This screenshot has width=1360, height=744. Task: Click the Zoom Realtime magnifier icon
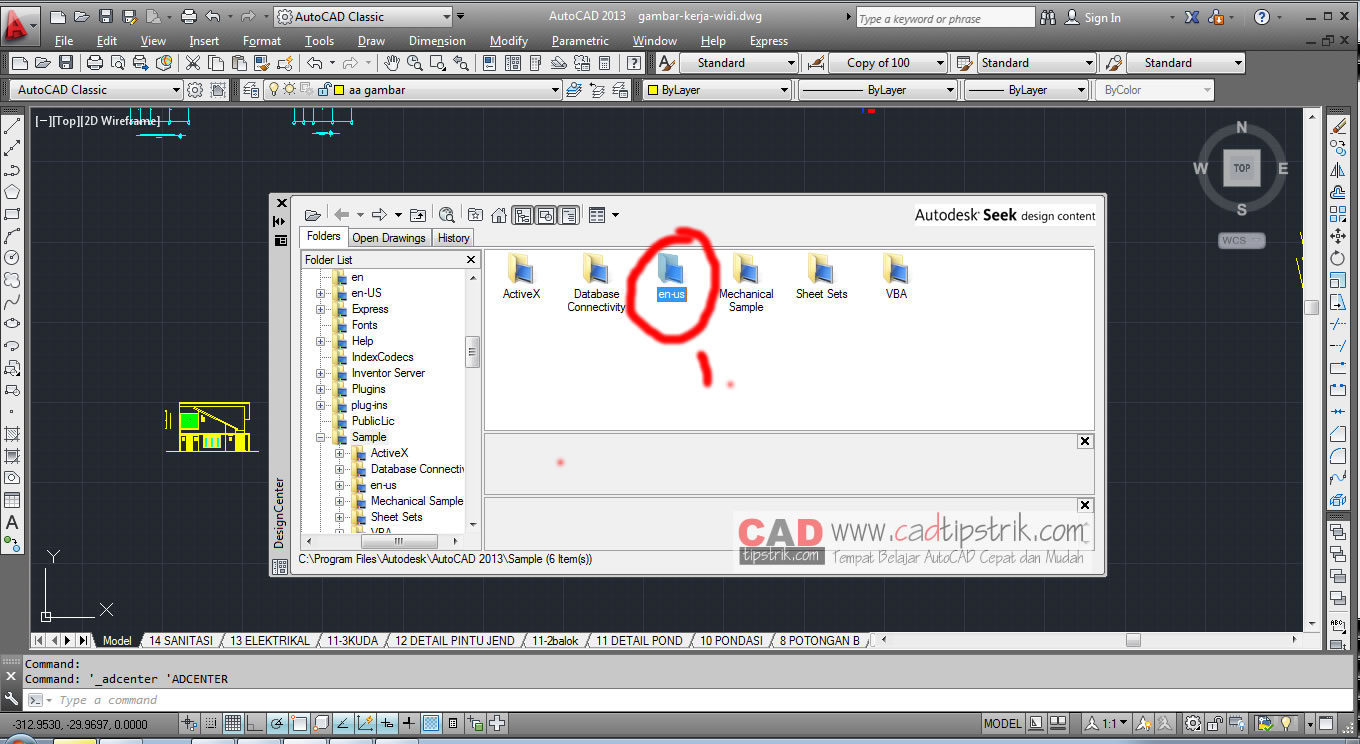click(x=415, y=63)
